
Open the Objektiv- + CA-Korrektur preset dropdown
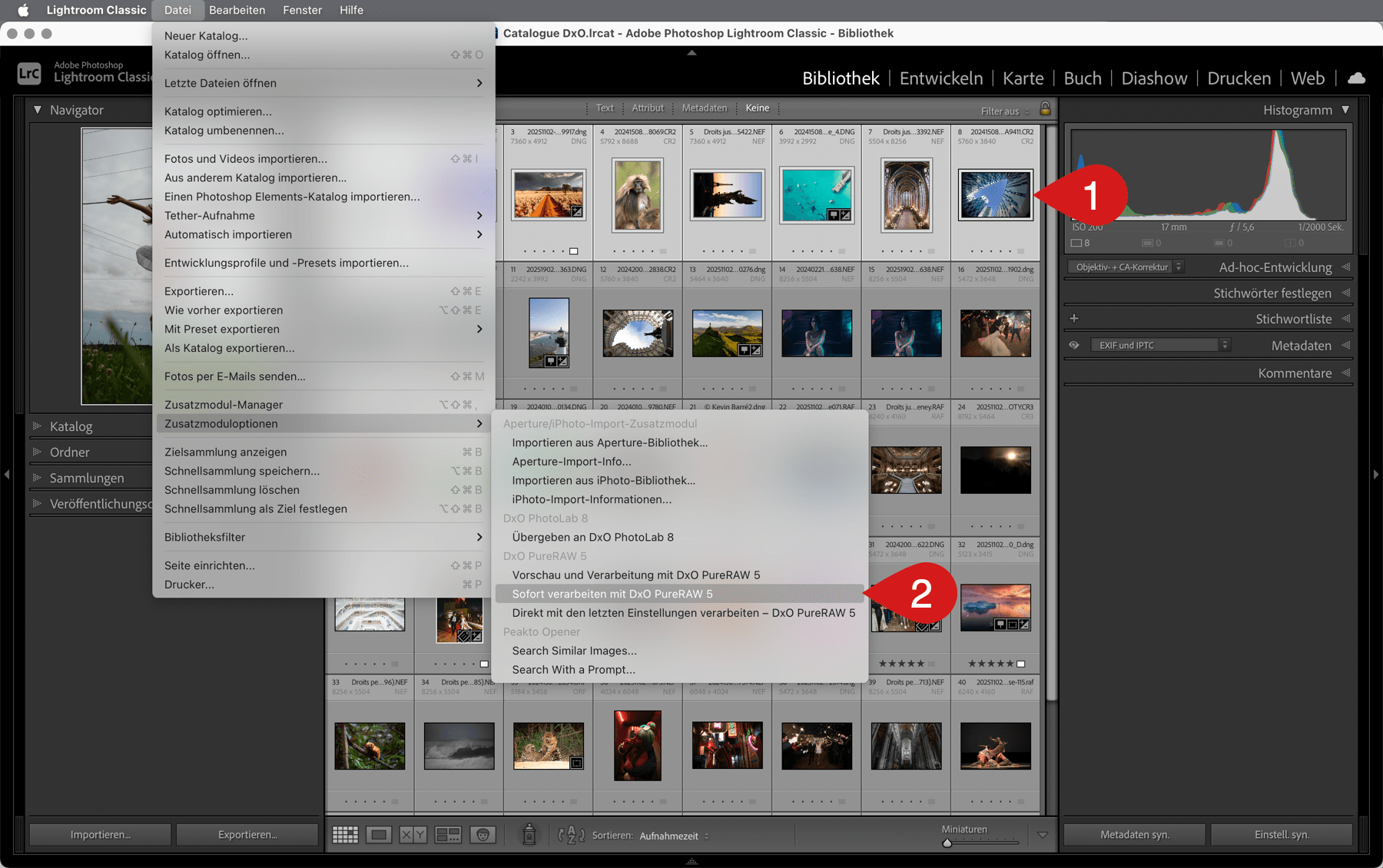tap(1126, 267)
